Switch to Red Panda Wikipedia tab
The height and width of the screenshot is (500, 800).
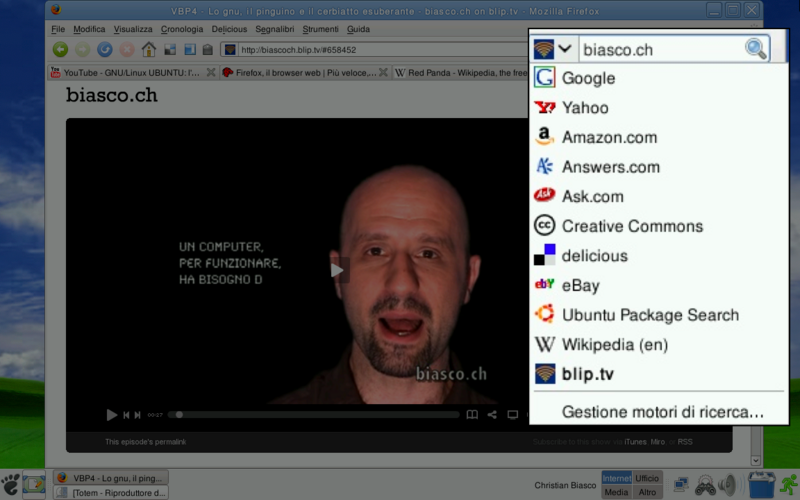click(x=462, y=73)
